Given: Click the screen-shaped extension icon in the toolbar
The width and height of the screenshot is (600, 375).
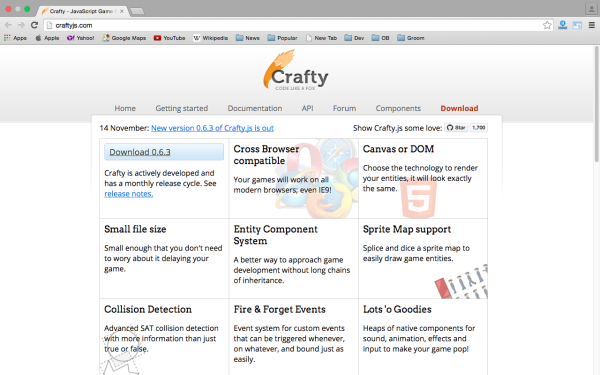Looking at the screenshot, I should (577, 25).
